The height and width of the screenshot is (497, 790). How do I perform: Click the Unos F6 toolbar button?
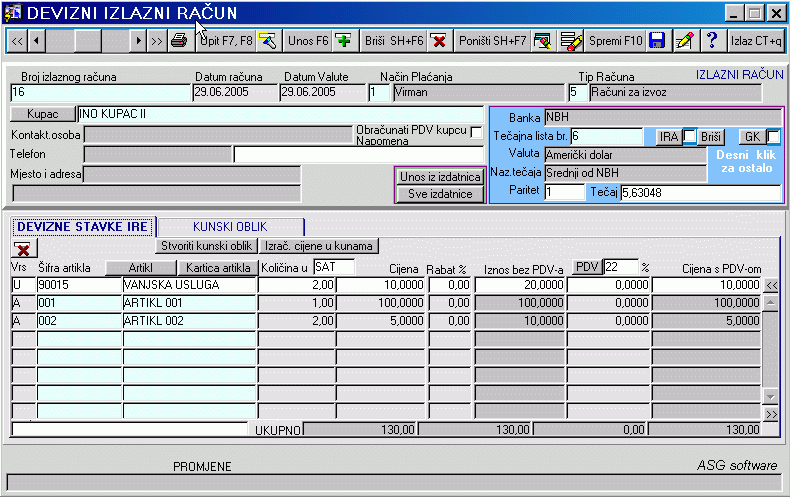click(x=308, y=41)
